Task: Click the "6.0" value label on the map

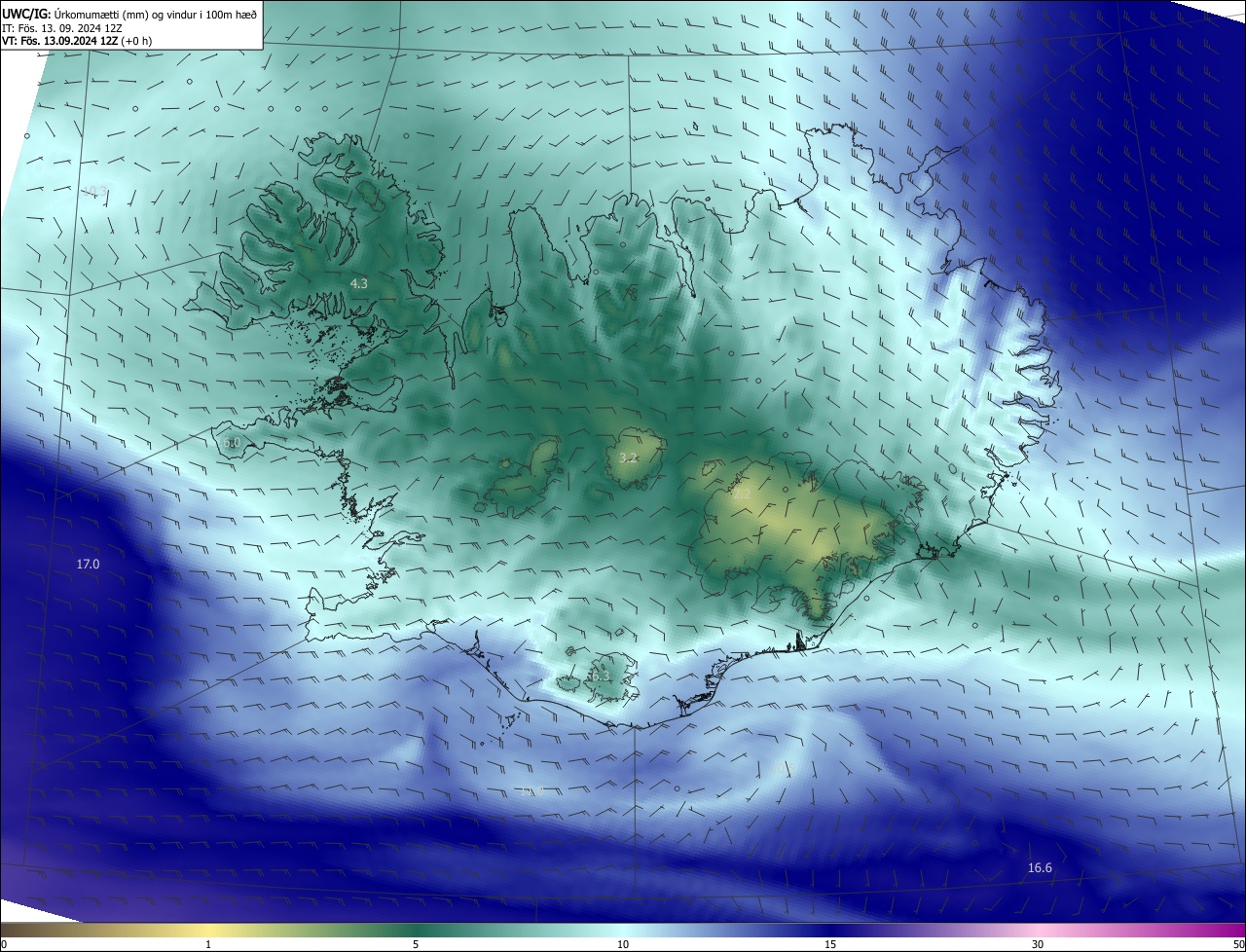Action: click(x=231, y=443)
